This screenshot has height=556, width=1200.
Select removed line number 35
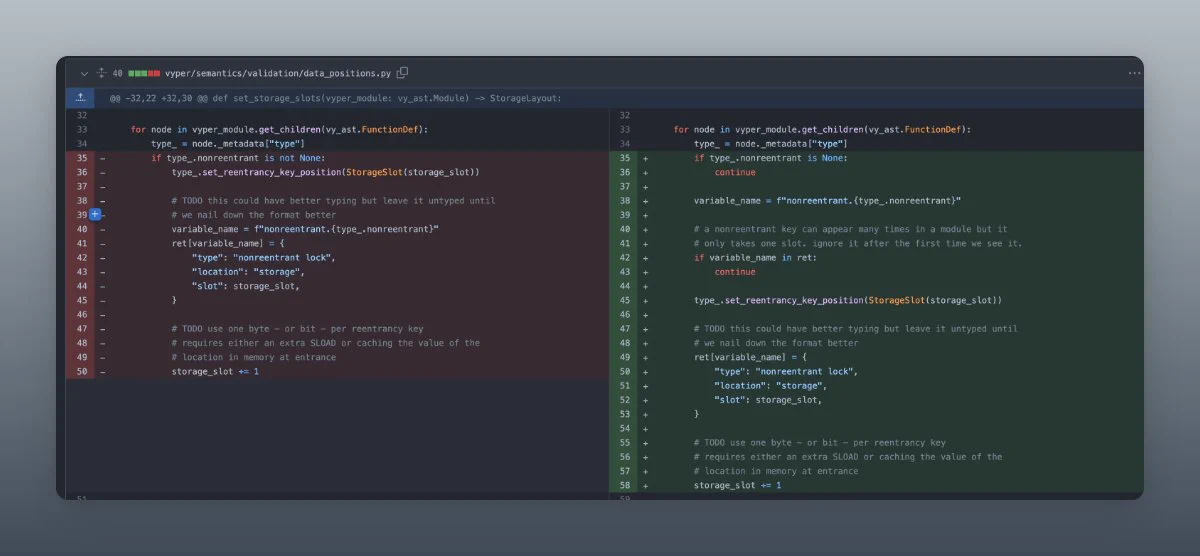point(81,158)
